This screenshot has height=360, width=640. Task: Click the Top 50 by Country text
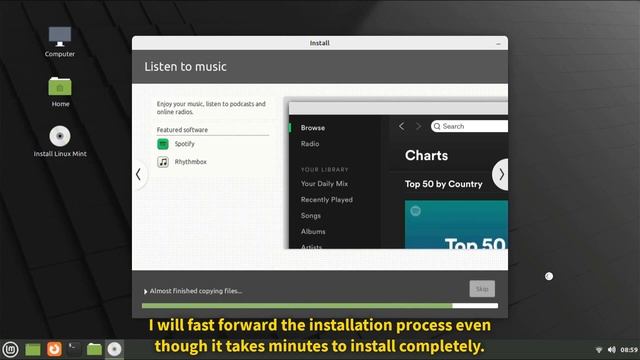click(443, 184)
